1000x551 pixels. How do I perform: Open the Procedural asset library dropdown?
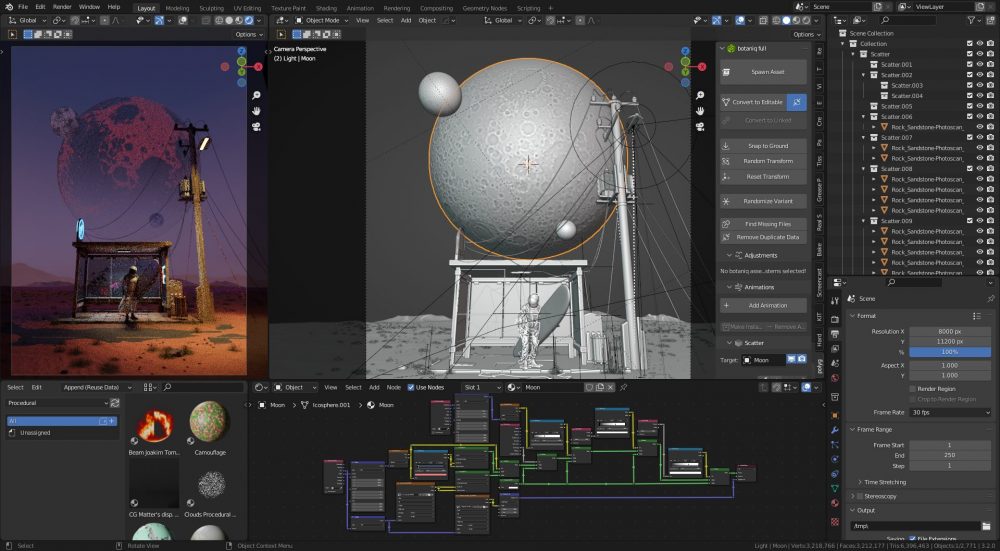tap(57, 403)
